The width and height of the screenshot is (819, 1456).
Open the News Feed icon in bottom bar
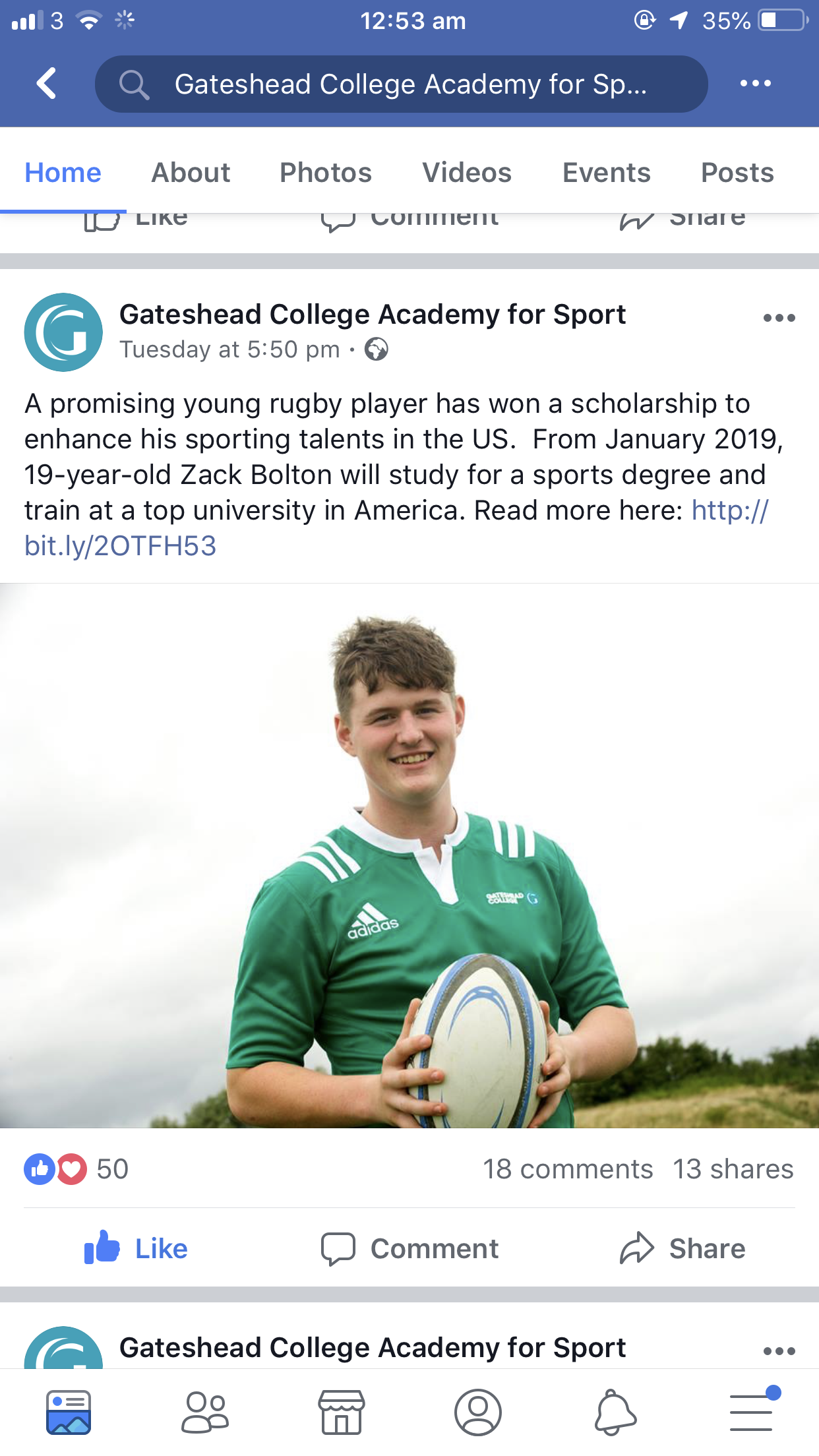(x=69, y=1412)
